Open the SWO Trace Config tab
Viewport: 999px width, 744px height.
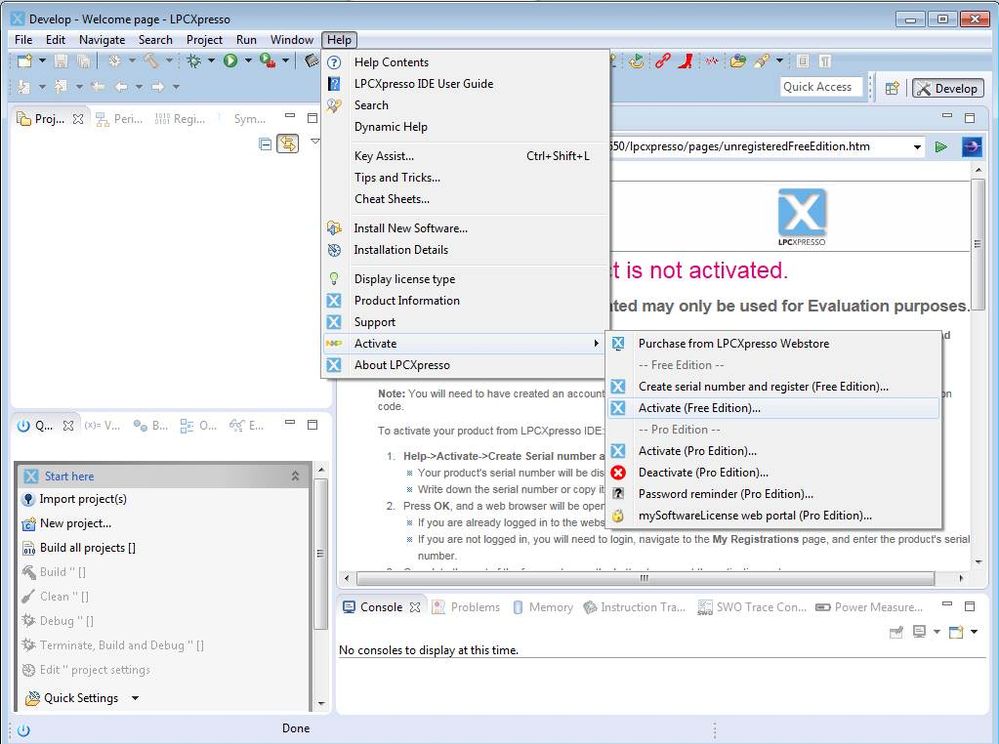pos(752,607)
